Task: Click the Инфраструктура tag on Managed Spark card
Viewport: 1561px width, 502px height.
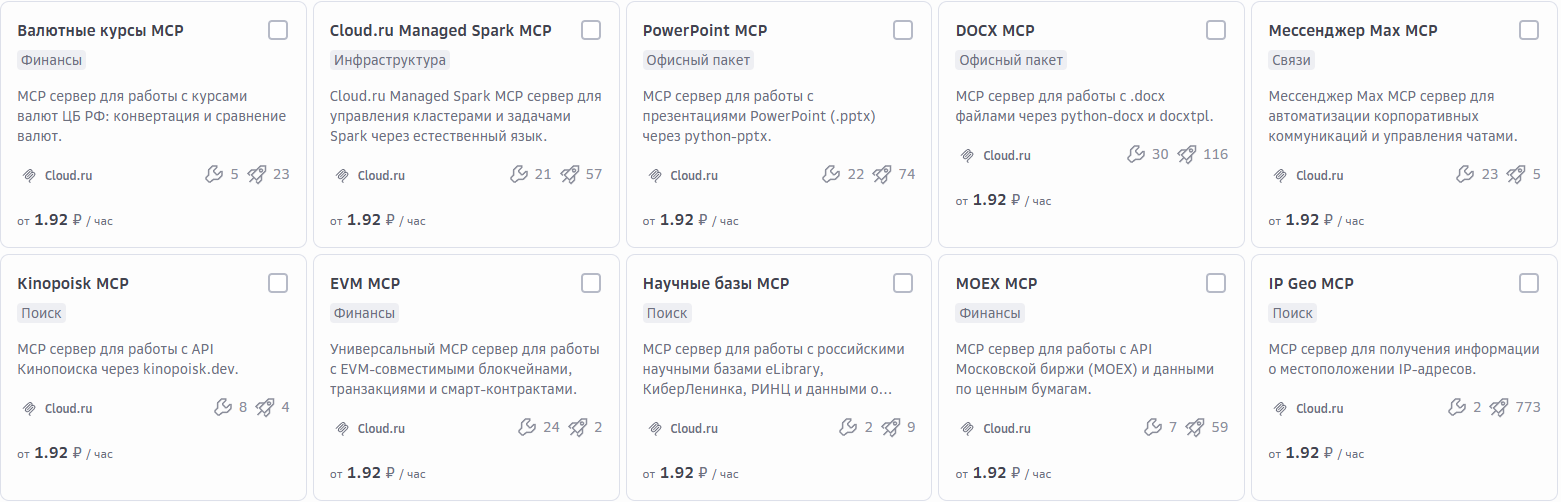Action: point(390,60)
